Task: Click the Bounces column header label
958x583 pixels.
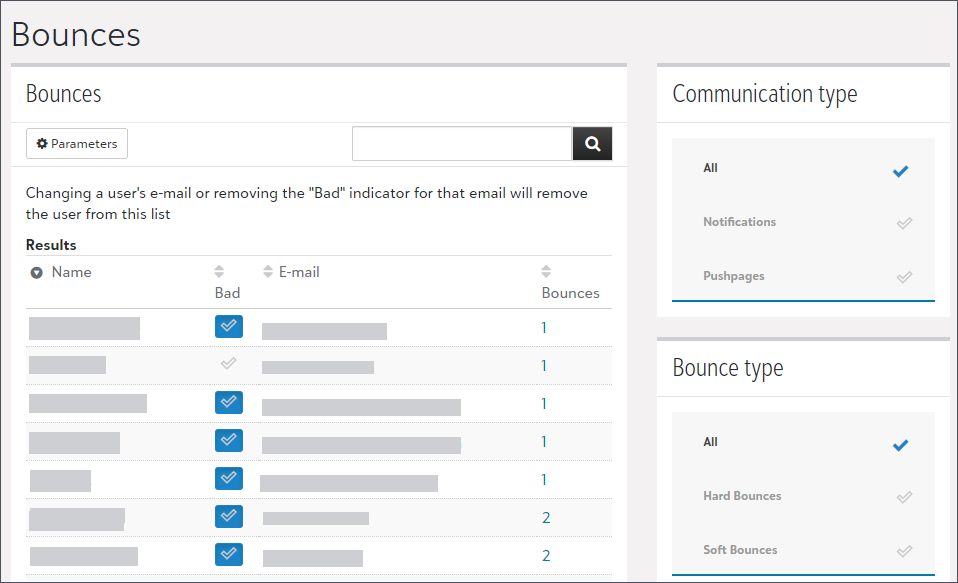Action: coord(571,293)
